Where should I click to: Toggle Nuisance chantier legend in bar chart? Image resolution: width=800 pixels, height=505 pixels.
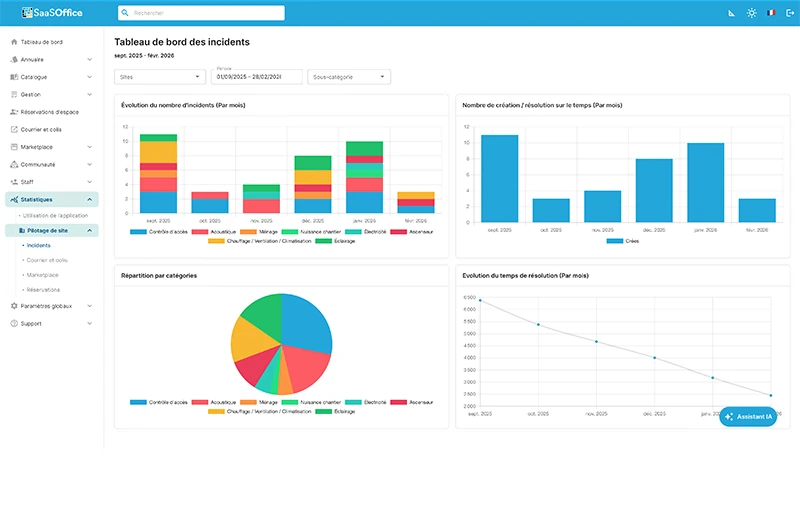[311, 232]
